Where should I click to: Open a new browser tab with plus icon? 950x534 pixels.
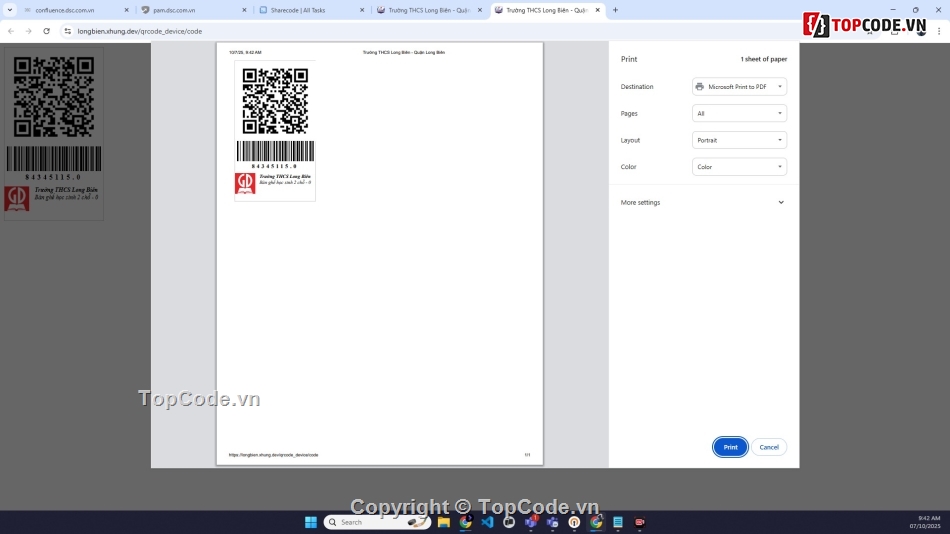point(615,10)
